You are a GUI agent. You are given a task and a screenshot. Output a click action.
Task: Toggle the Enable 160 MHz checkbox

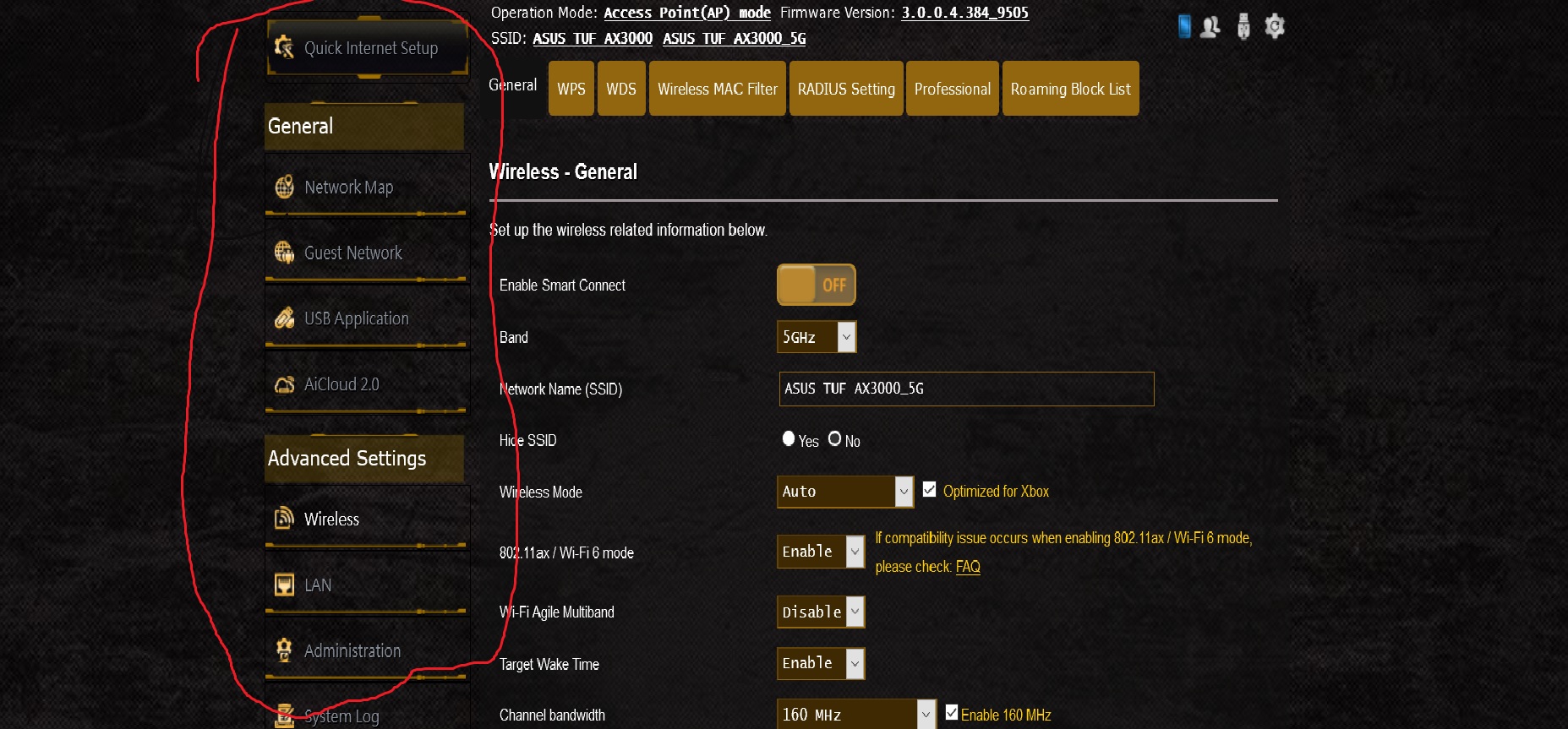point(952,713)
